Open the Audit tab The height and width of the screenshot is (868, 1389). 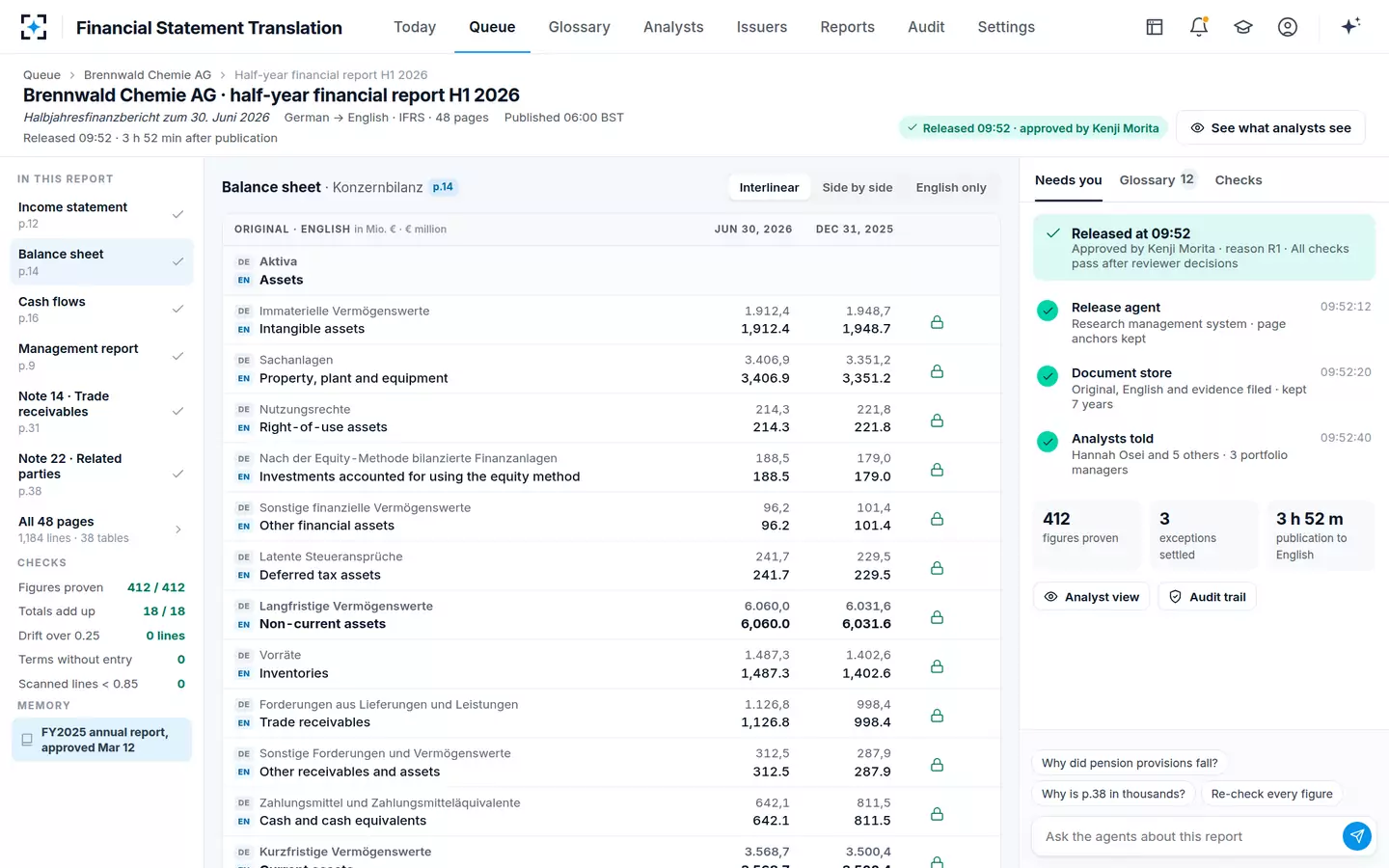(926, 27)
